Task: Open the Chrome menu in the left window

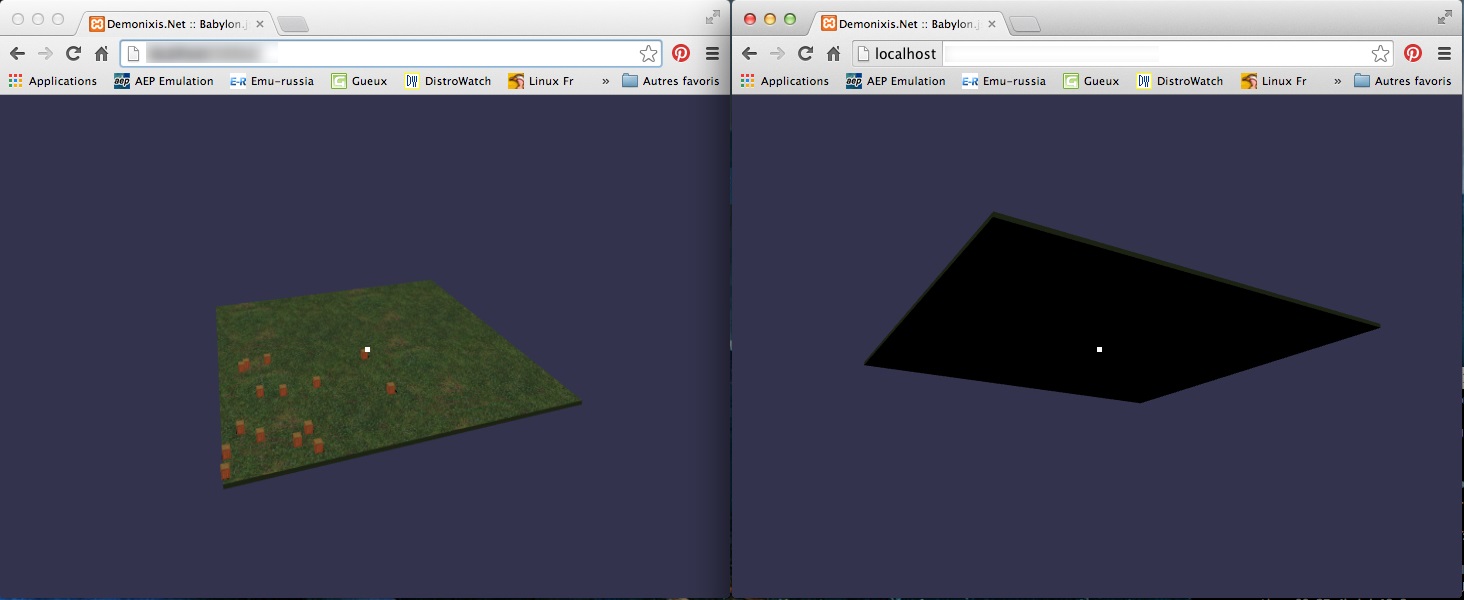Action: 712,54
